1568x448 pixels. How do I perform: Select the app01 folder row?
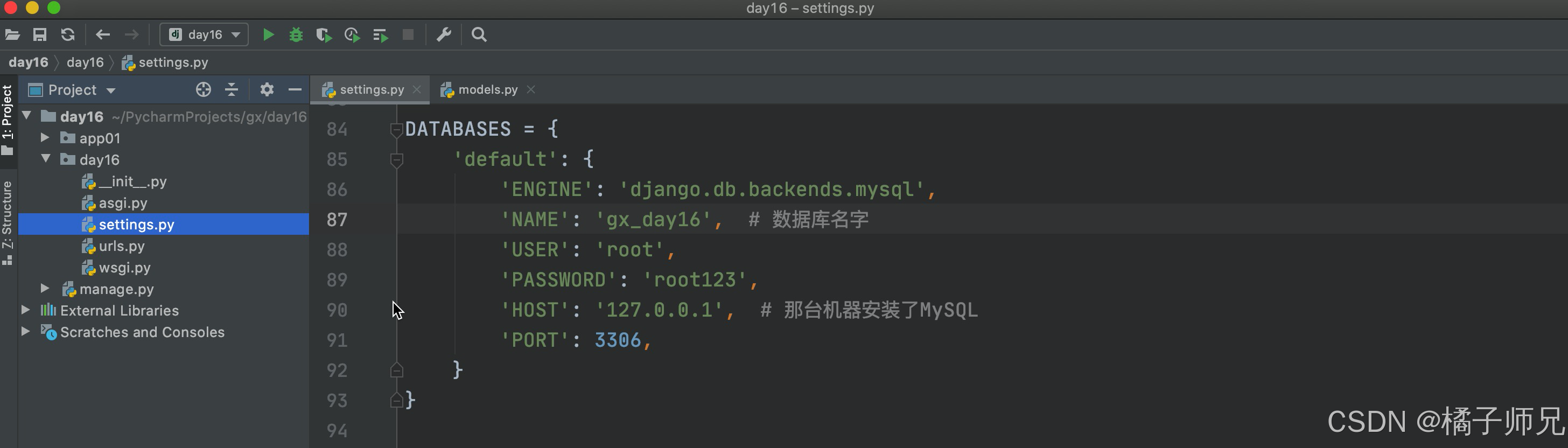tap(164, 138)
